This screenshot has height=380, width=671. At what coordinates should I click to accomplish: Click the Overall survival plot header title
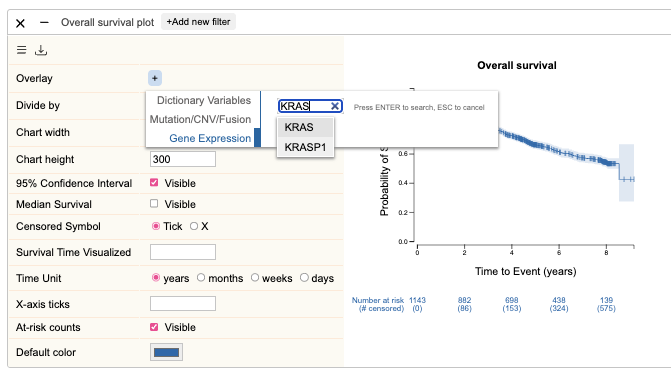pos(107,22)
